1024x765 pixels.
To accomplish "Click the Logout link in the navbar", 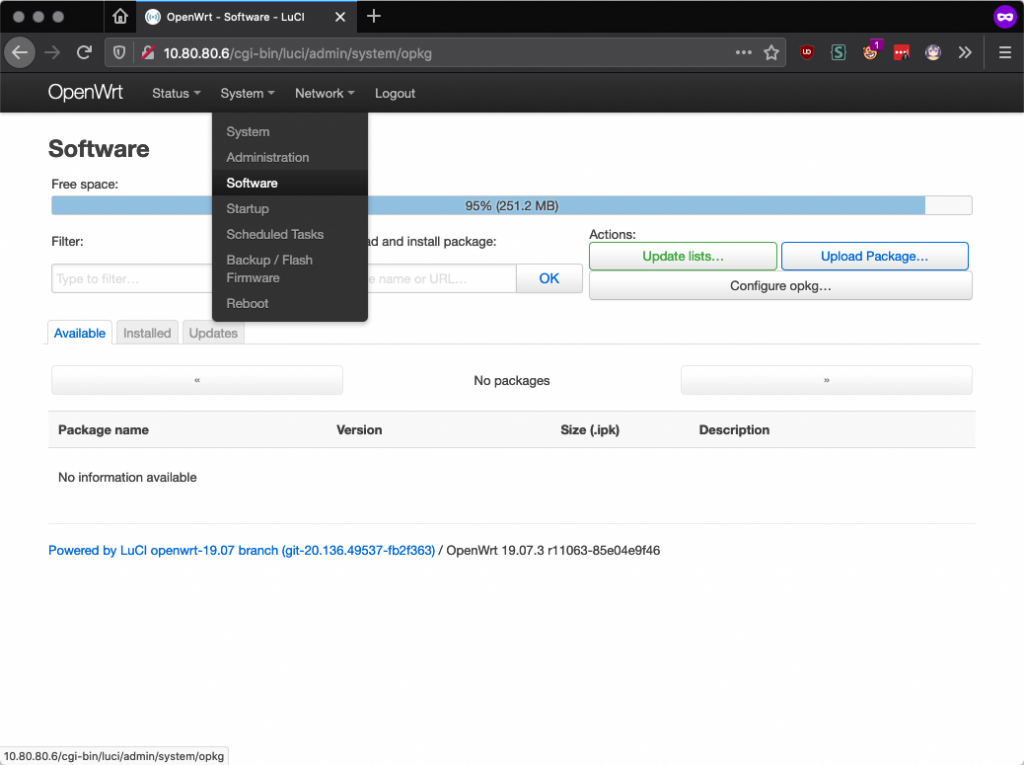I will pos(394,93).
